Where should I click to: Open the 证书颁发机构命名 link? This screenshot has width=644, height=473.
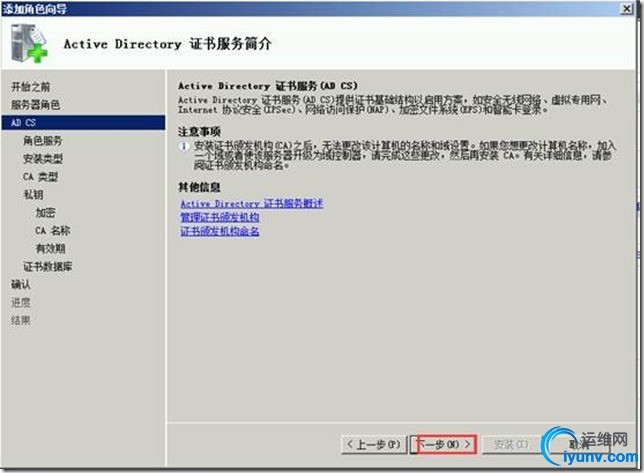click(220, 231)
